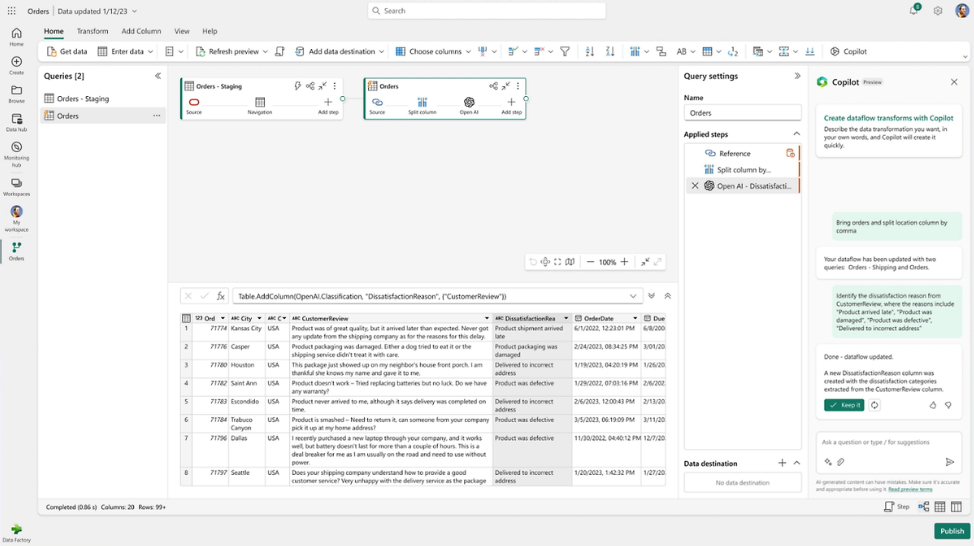Click the sort ascending icon in ribbon
The width and height of the screenshot is (974, 546).
(590, 51)
